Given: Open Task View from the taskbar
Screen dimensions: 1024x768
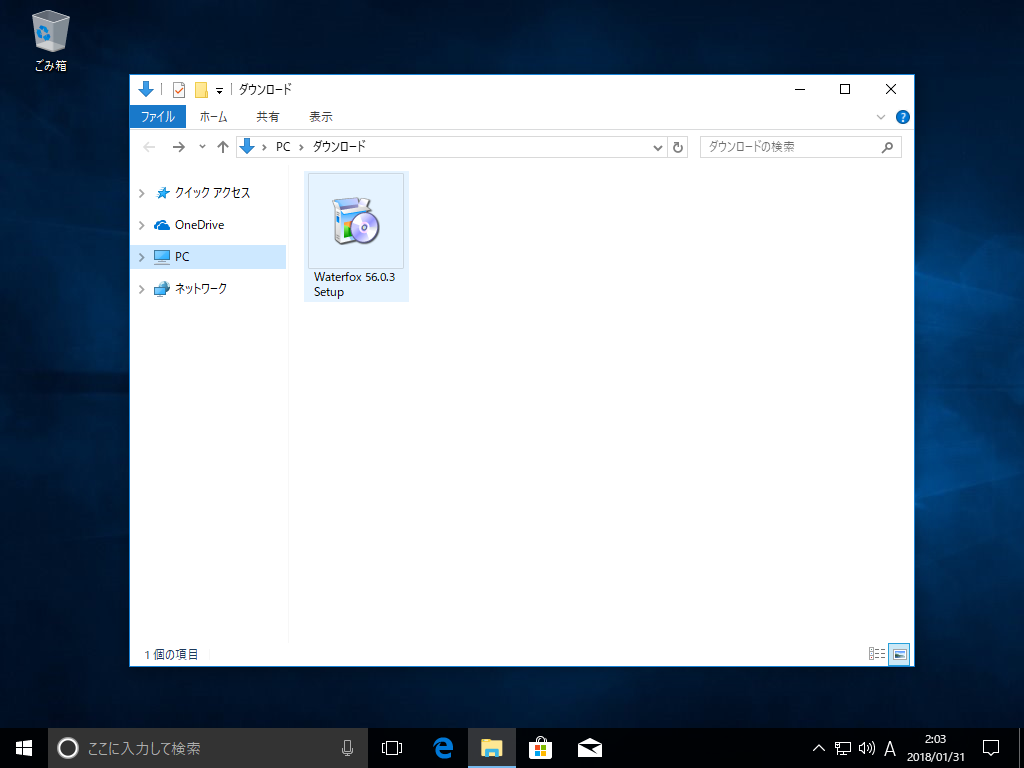Looking at the screenshot, I should click(x=392, y=748).
